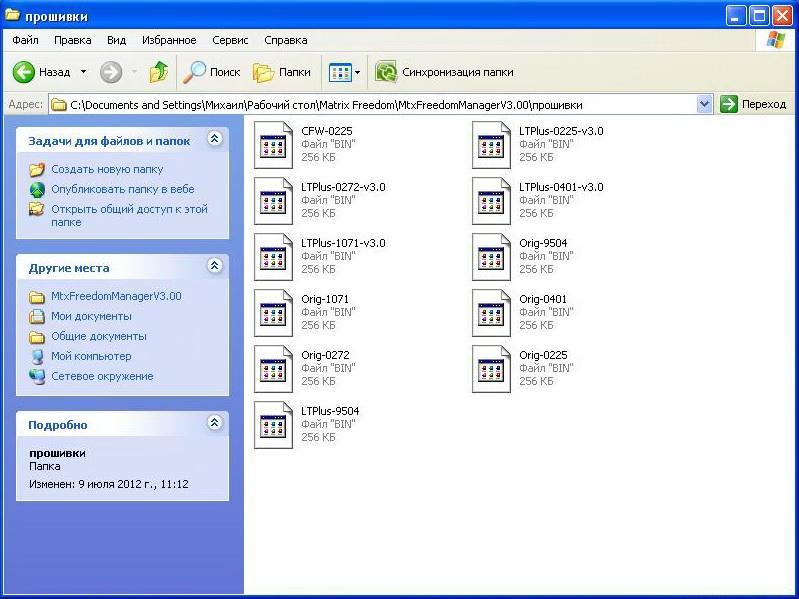Click the share folder icon
799x599 pixels.
click(x=37, y=209)
